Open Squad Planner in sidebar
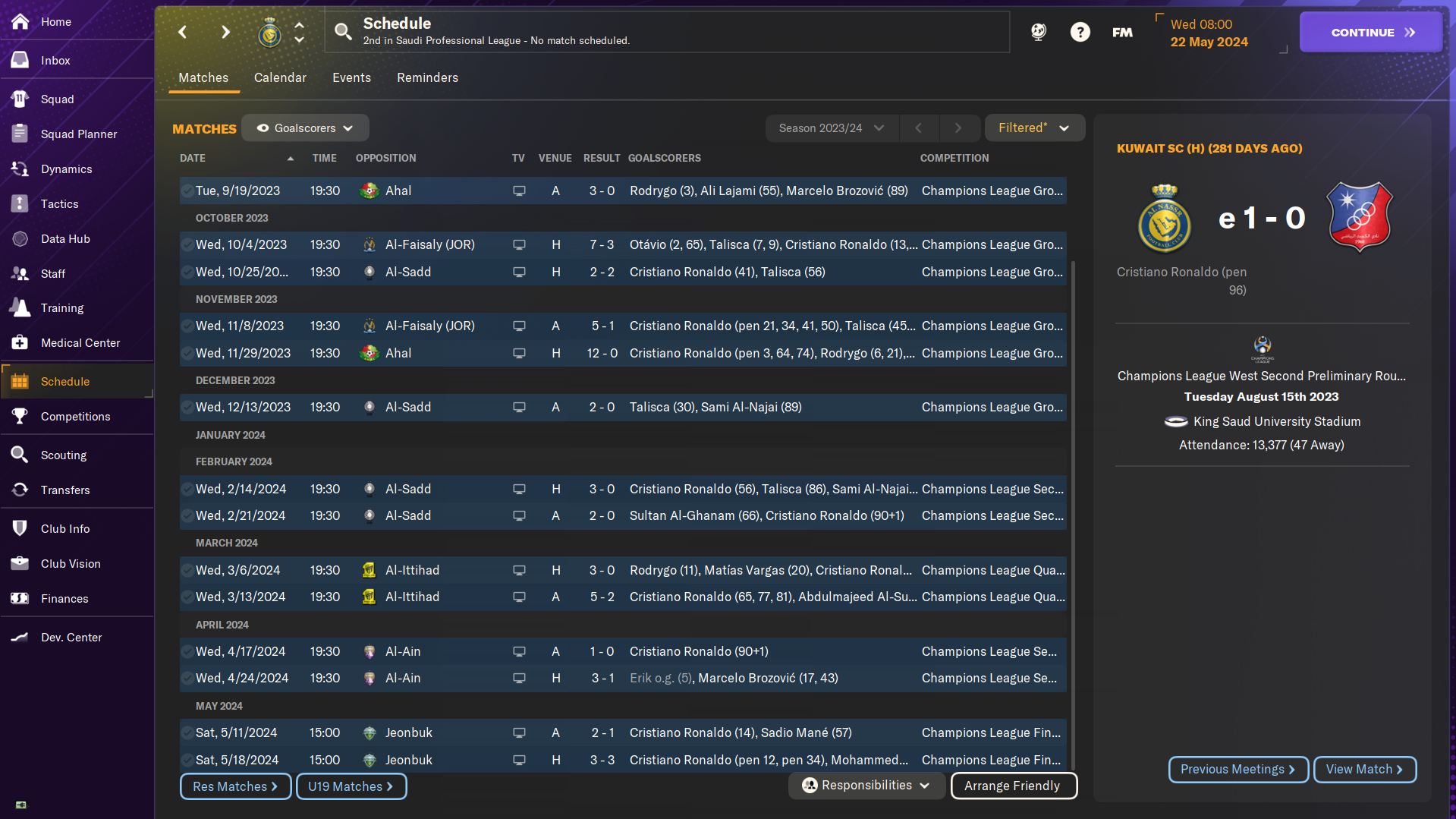Viewport: 1456px width, 819px height. (77, 134)
